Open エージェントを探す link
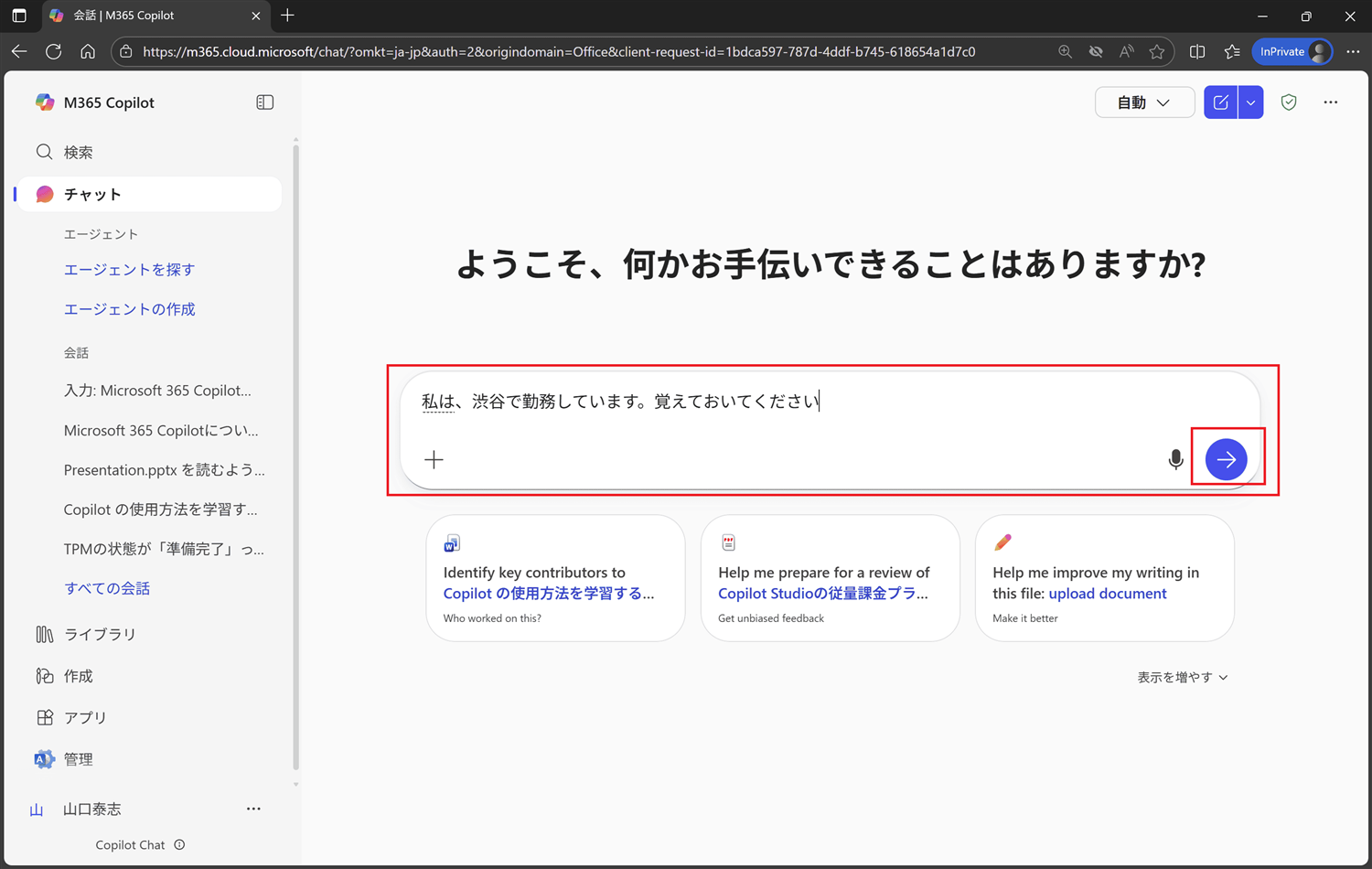 [x=129, y=270]
